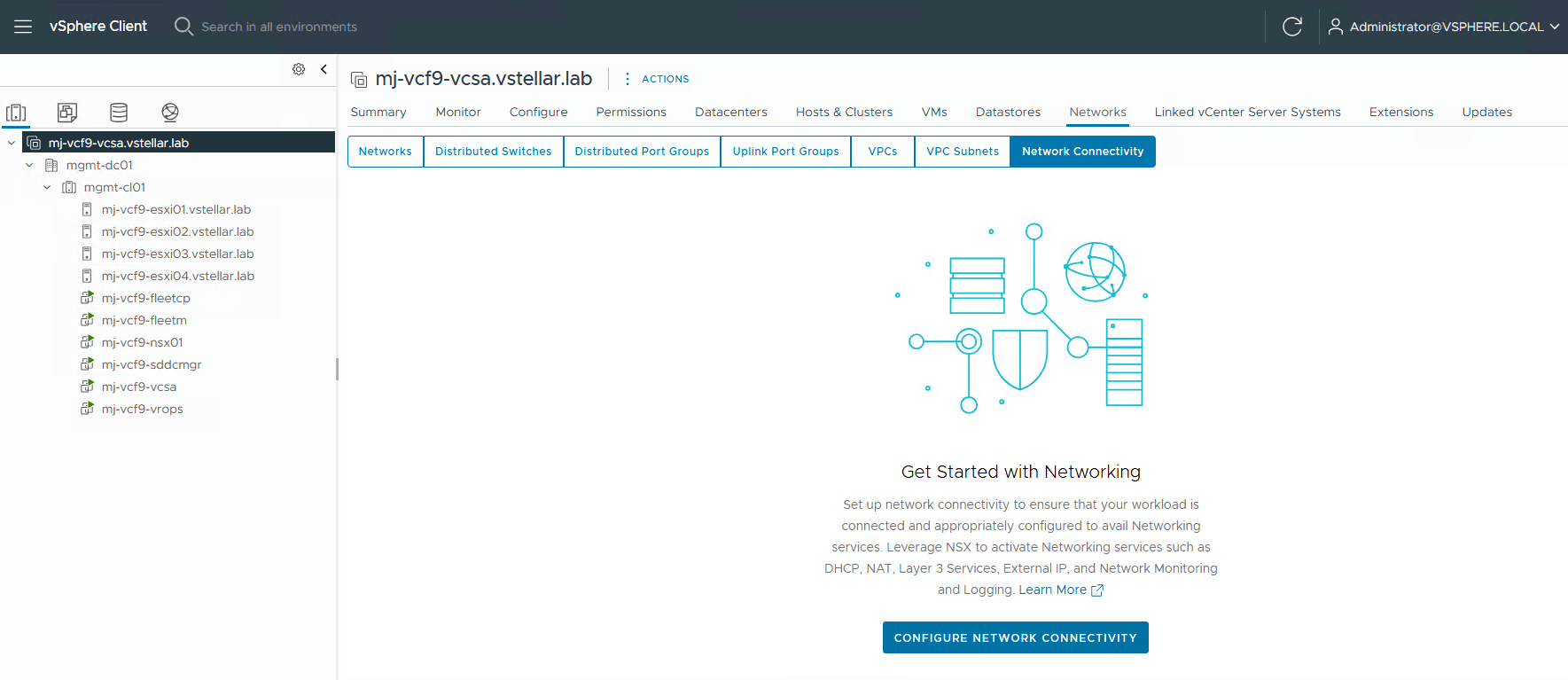The width and height of the screenshot is (1568, 680).
Task: Click VM icon for mj-vcf9-nsx01
Action: point(87,342)
